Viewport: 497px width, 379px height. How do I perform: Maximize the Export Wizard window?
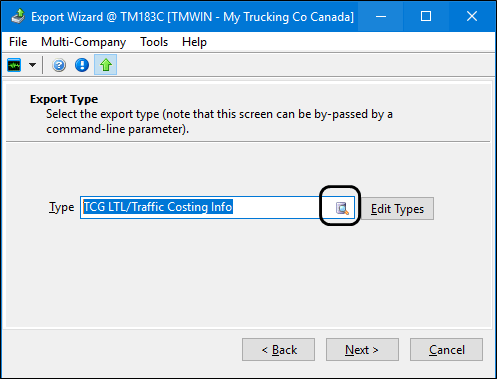coord(426,16)
